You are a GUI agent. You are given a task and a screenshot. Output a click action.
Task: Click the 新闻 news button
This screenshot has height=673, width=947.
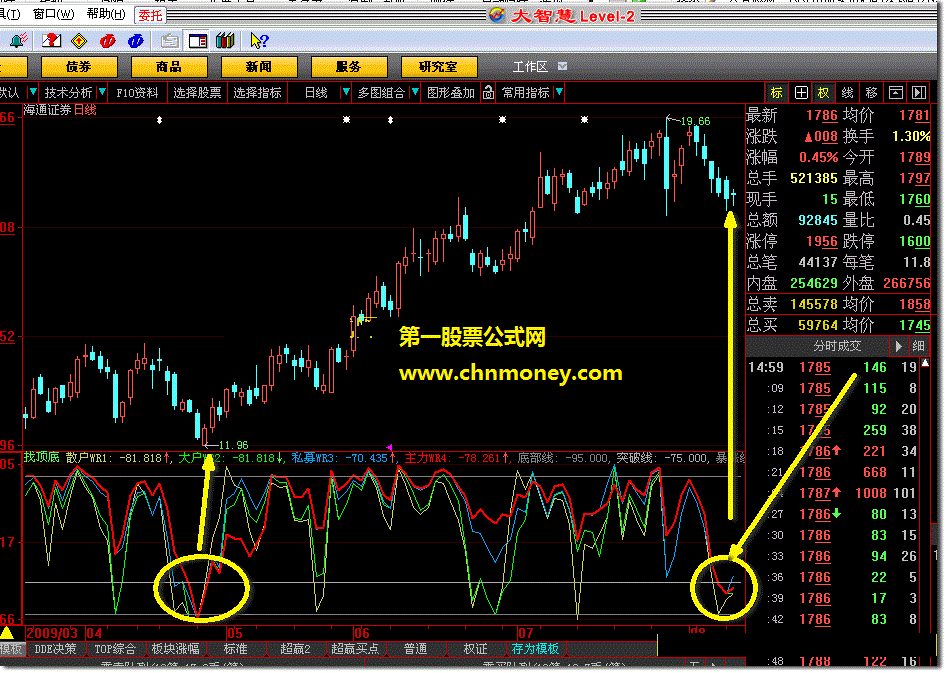point(258,66)
